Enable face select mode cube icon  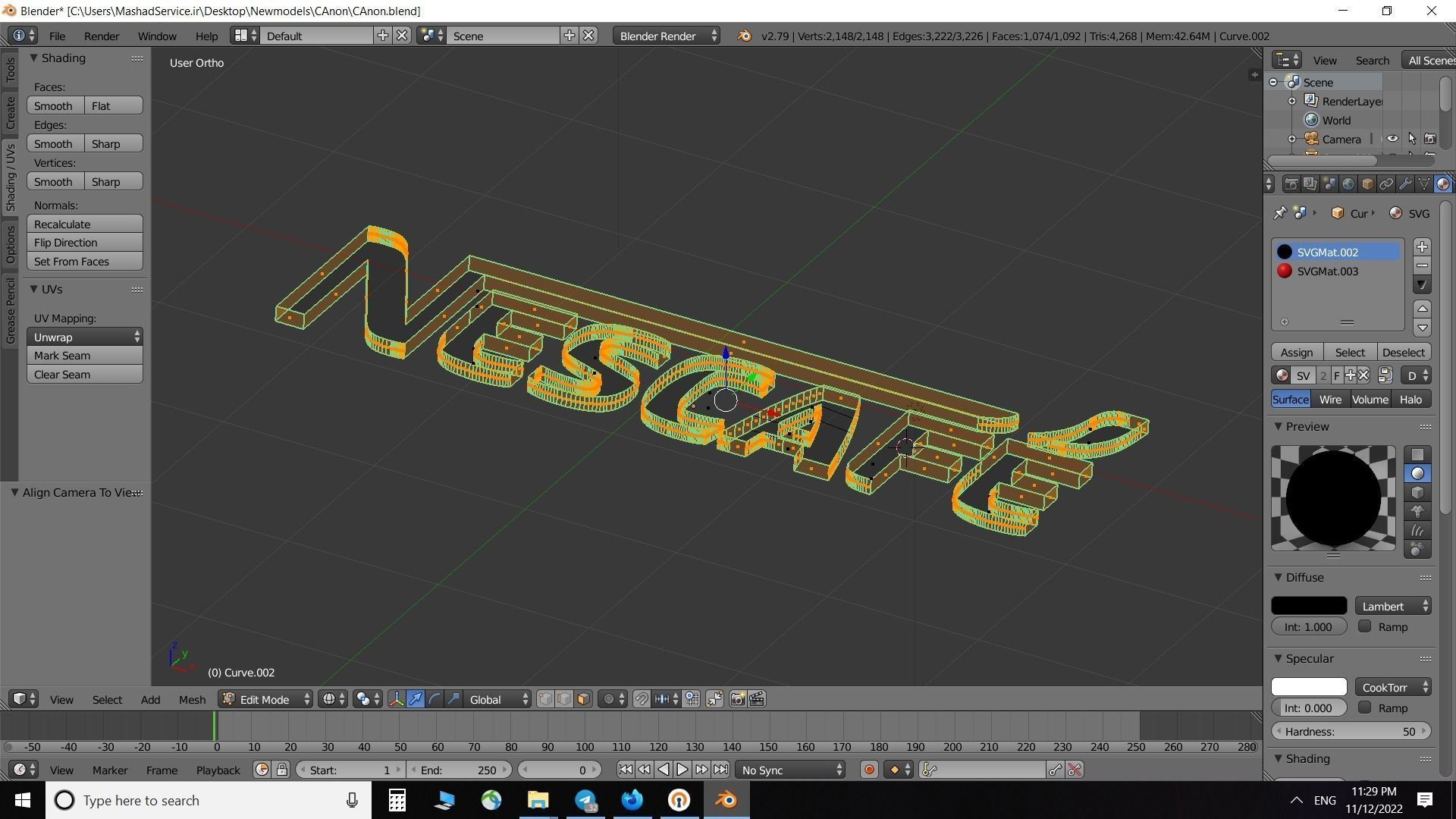coord(582,699)
